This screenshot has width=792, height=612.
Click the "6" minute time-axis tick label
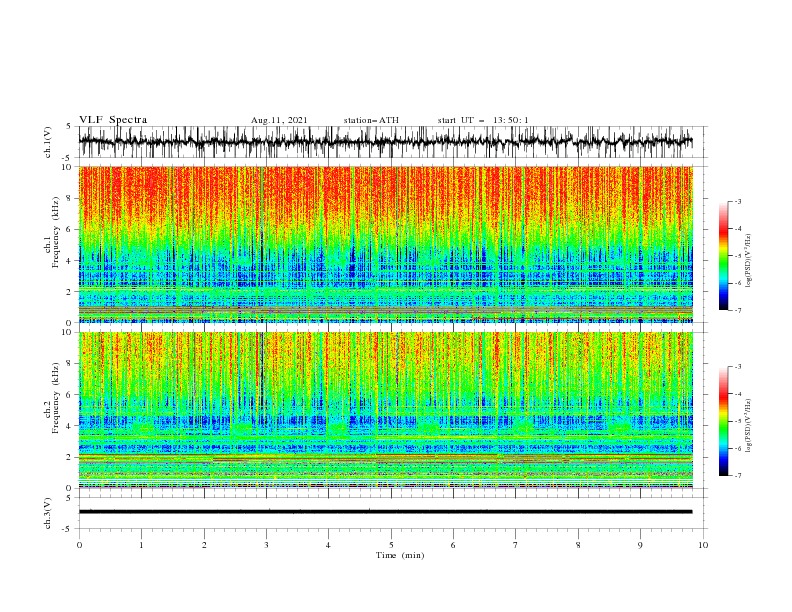pyautogui.click(x=453, y=545)
